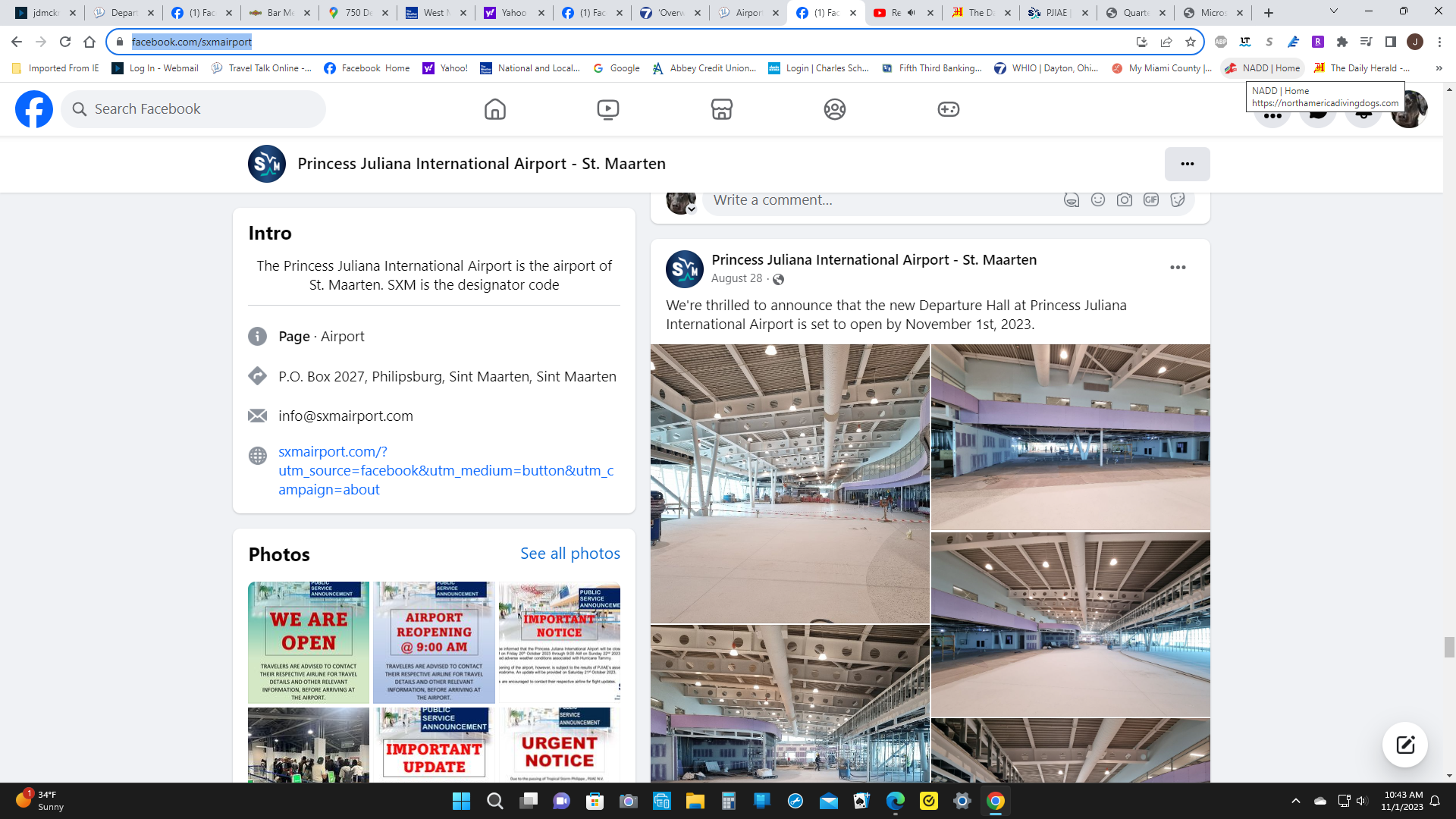Open Princess Juliana Airport post author name
1456x819 pixels.
[x=874, y=260]
